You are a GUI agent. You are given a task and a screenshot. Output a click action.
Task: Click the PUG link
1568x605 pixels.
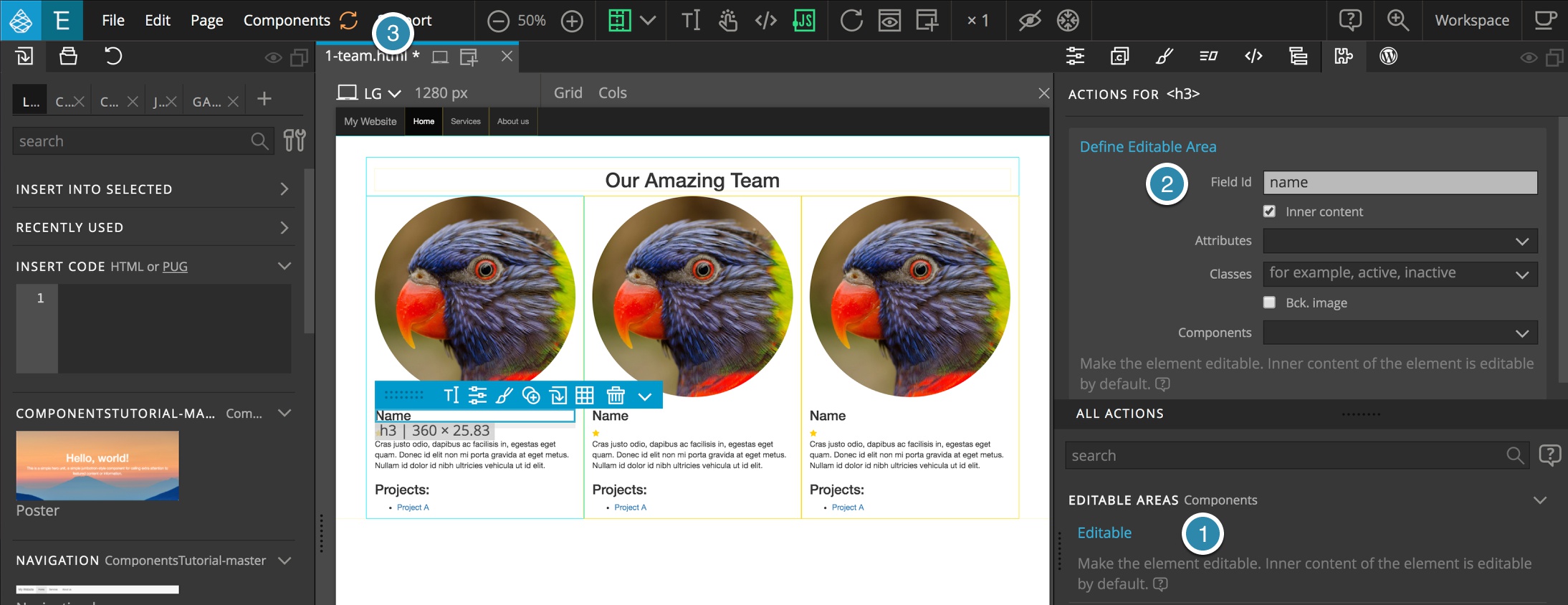(175, 267)
